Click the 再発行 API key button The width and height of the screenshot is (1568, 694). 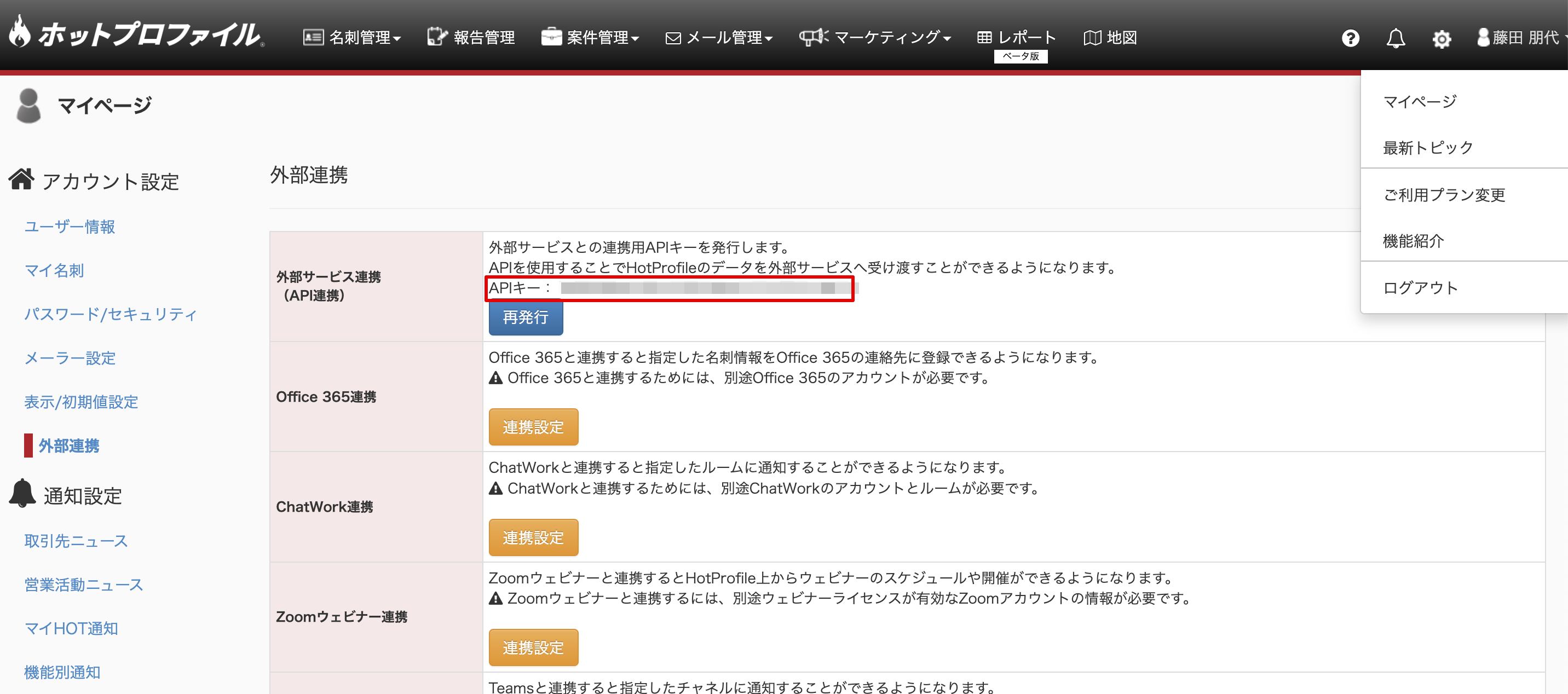(525, 317)
